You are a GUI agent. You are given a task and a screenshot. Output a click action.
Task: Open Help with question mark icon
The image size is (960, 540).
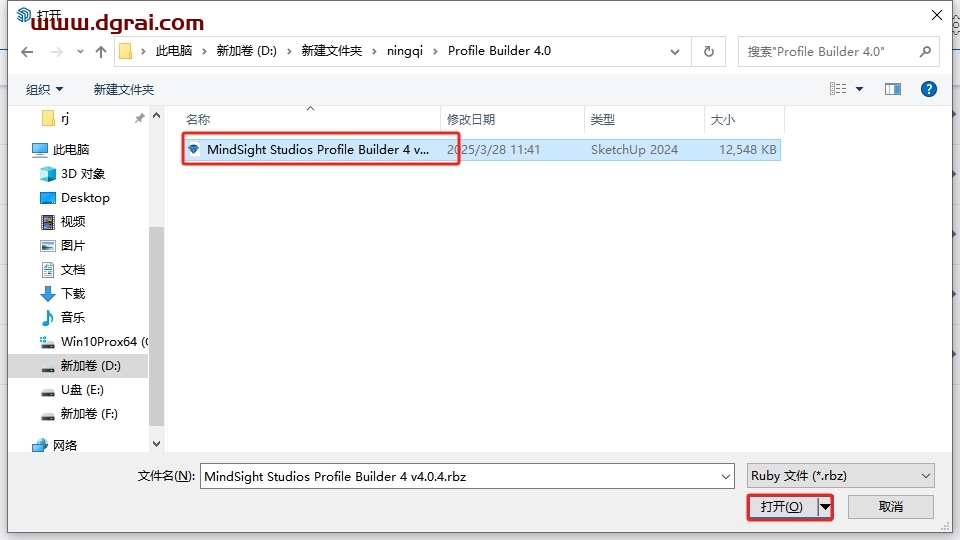pyautogui.click(x=929, y=89)
